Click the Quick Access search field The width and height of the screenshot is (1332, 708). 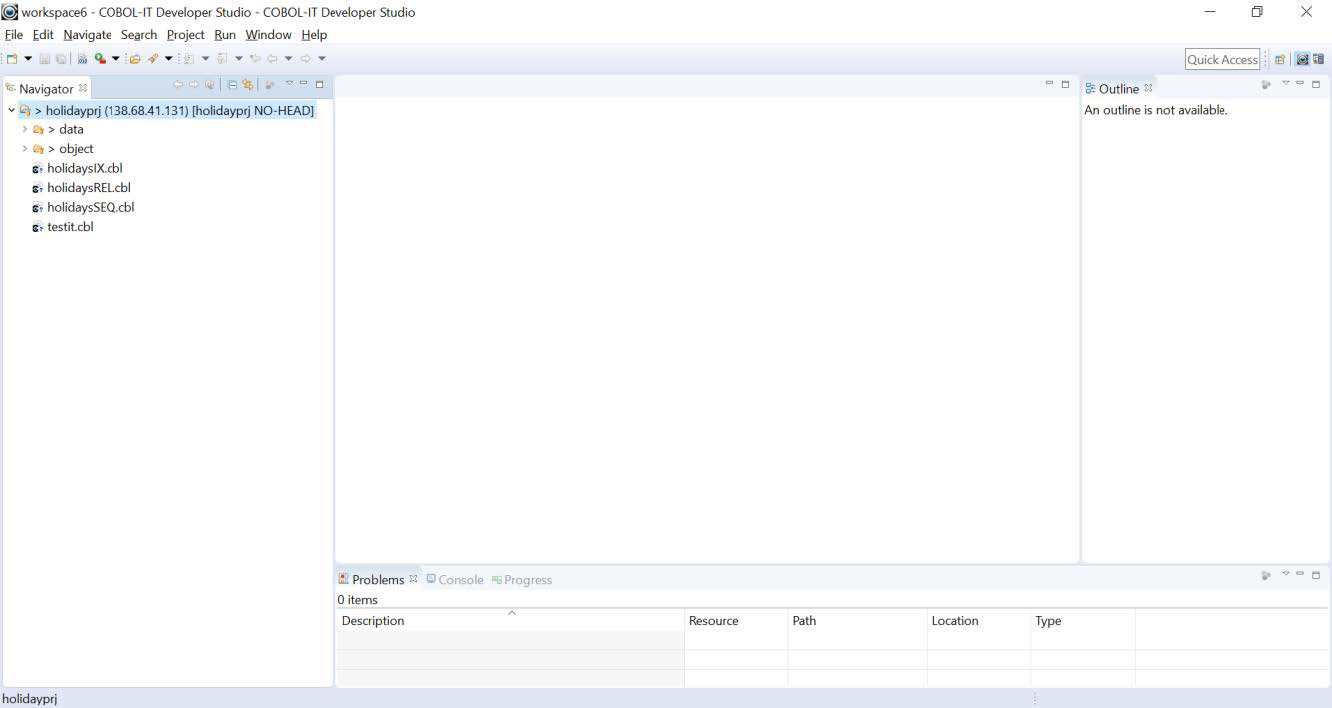point(1221,59)
